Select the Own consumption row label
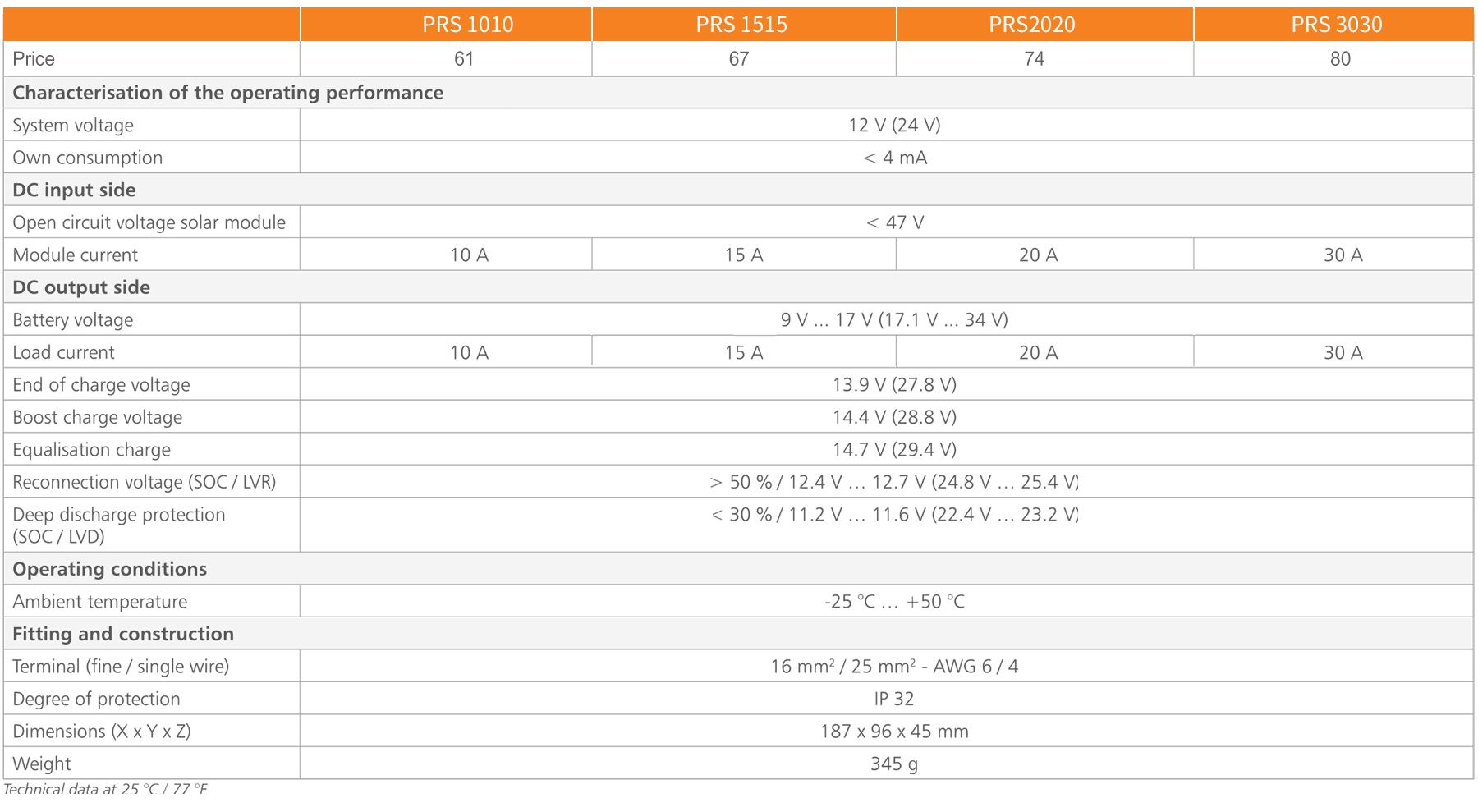 [x=87, y=158]
